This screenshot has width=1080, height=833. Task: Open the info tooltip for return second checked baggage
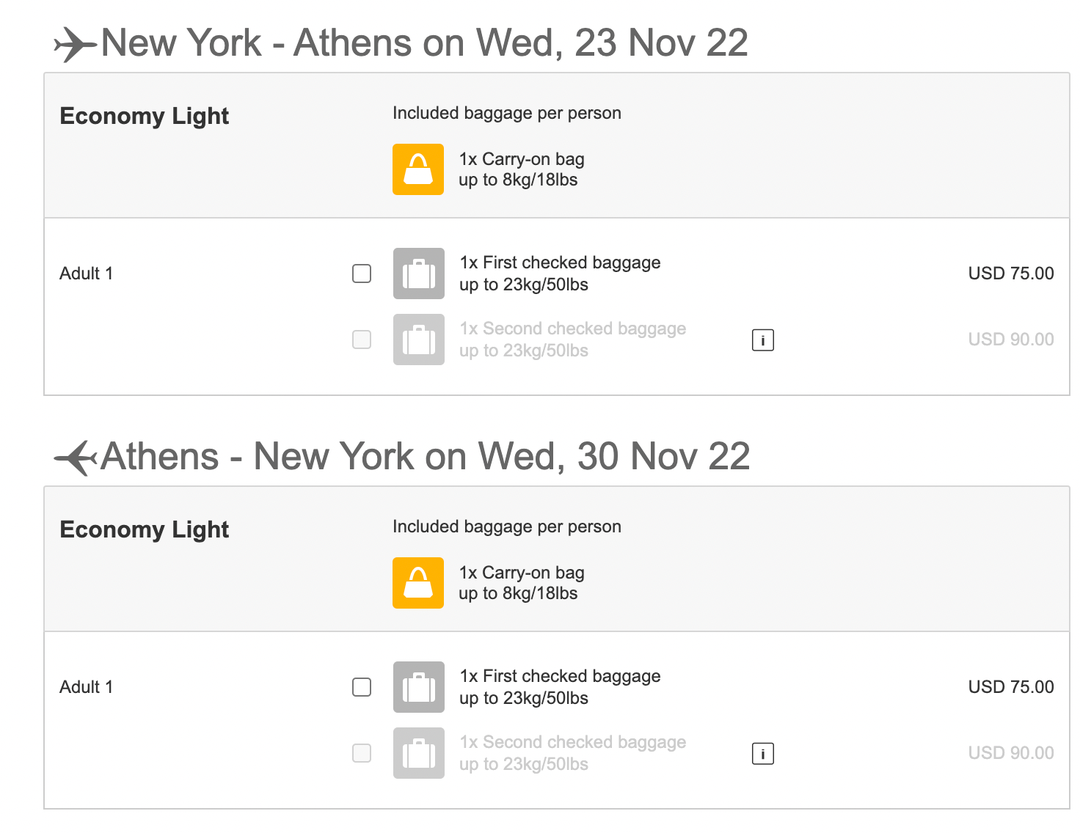tap(762, 753)
